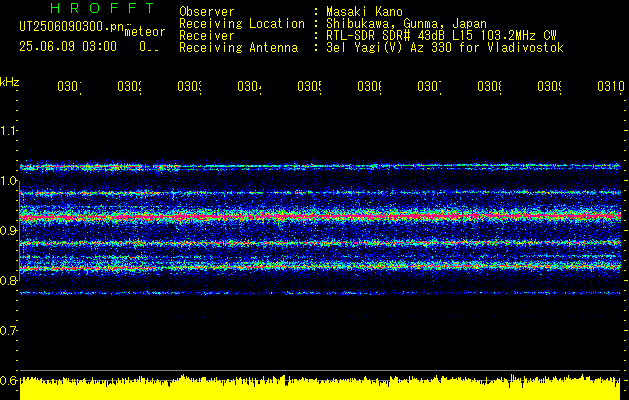
Task: Select the observer name Masaki Kano
Action: point(364,11)
